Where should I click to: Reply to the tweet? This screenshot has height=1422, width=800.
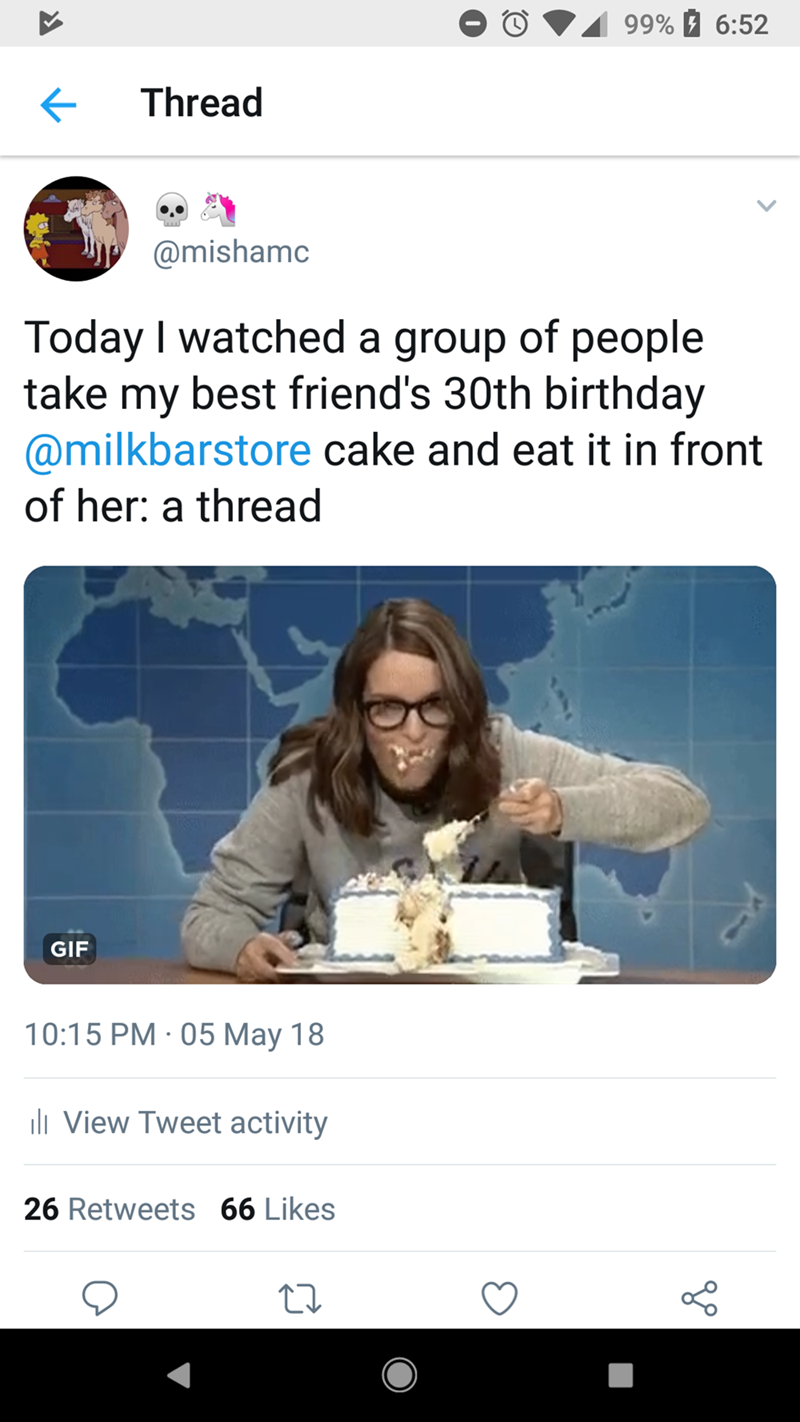pyautogui.click(x=99, y=1298)
